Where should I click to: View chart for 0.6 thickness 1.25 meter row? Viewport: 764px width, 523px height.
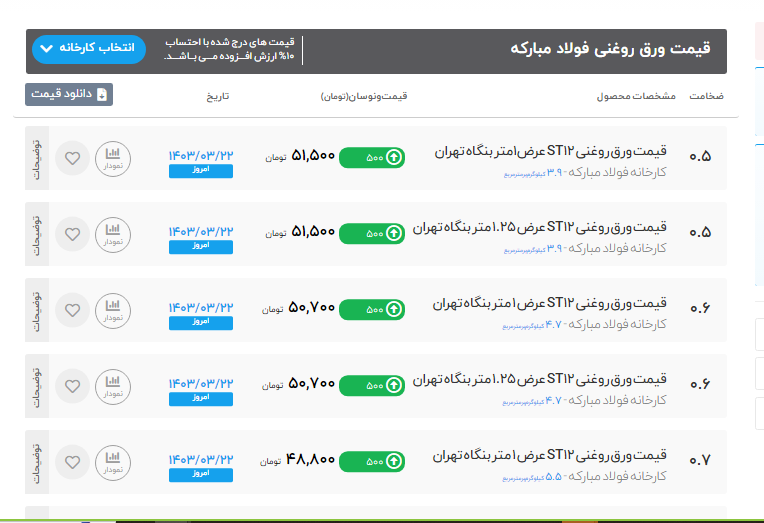pos(112,386)
